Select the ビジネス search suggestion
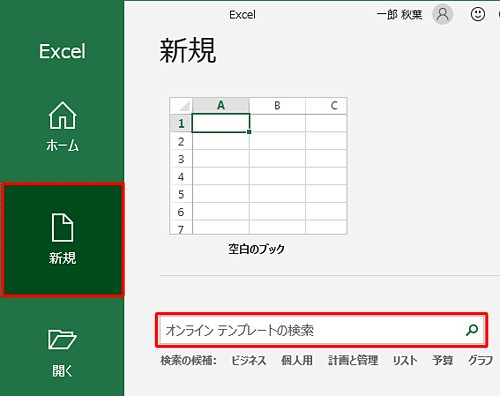500x396 pixels. pos(249,360)
